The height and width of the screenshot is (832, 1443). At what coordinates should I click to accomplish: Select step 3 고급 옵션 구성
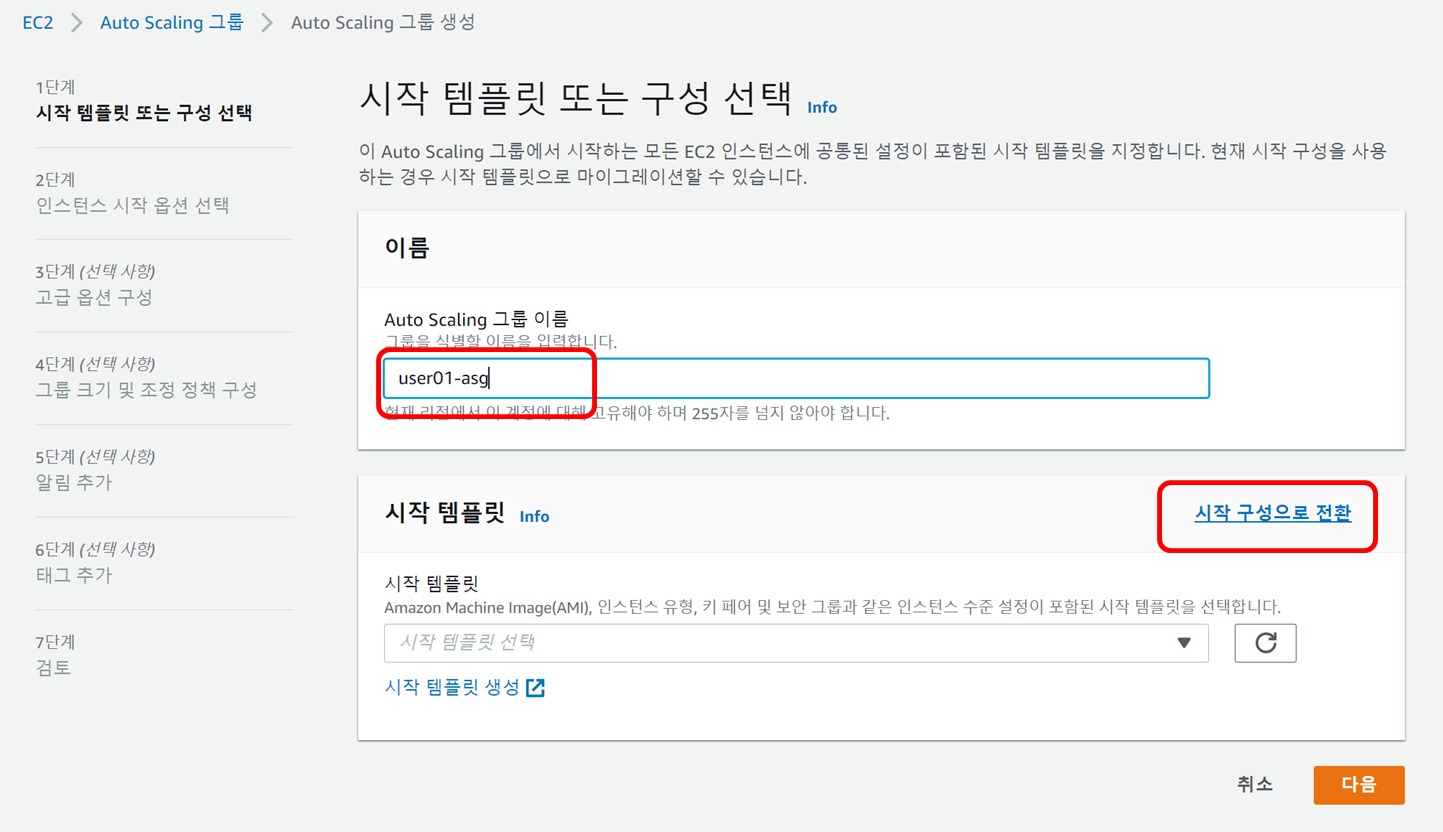[94, 298]
